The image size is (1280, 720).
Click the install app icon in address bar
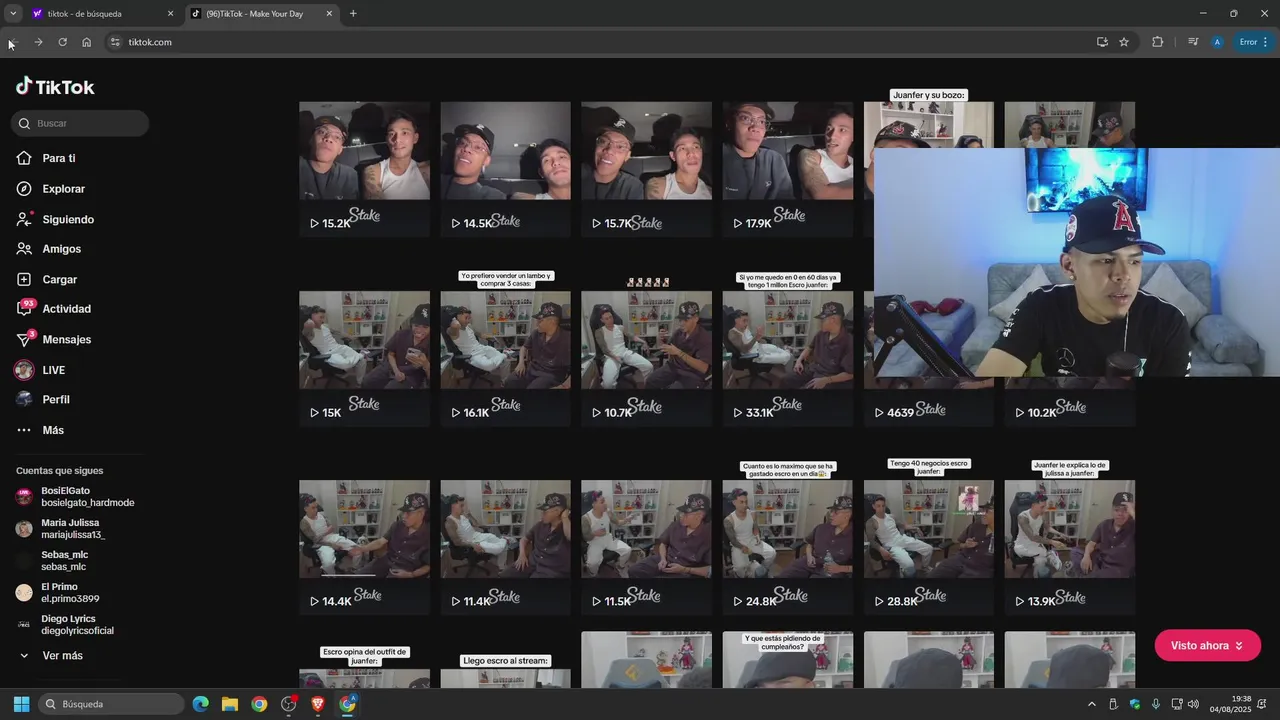pyautogui.click(x=1102, y=42)
